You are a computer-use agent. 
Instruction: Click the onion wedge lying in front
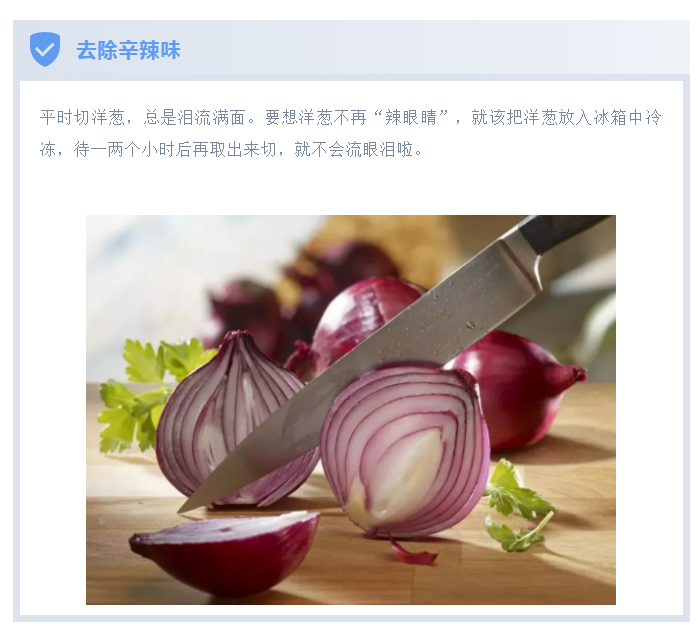click(225, 552)
